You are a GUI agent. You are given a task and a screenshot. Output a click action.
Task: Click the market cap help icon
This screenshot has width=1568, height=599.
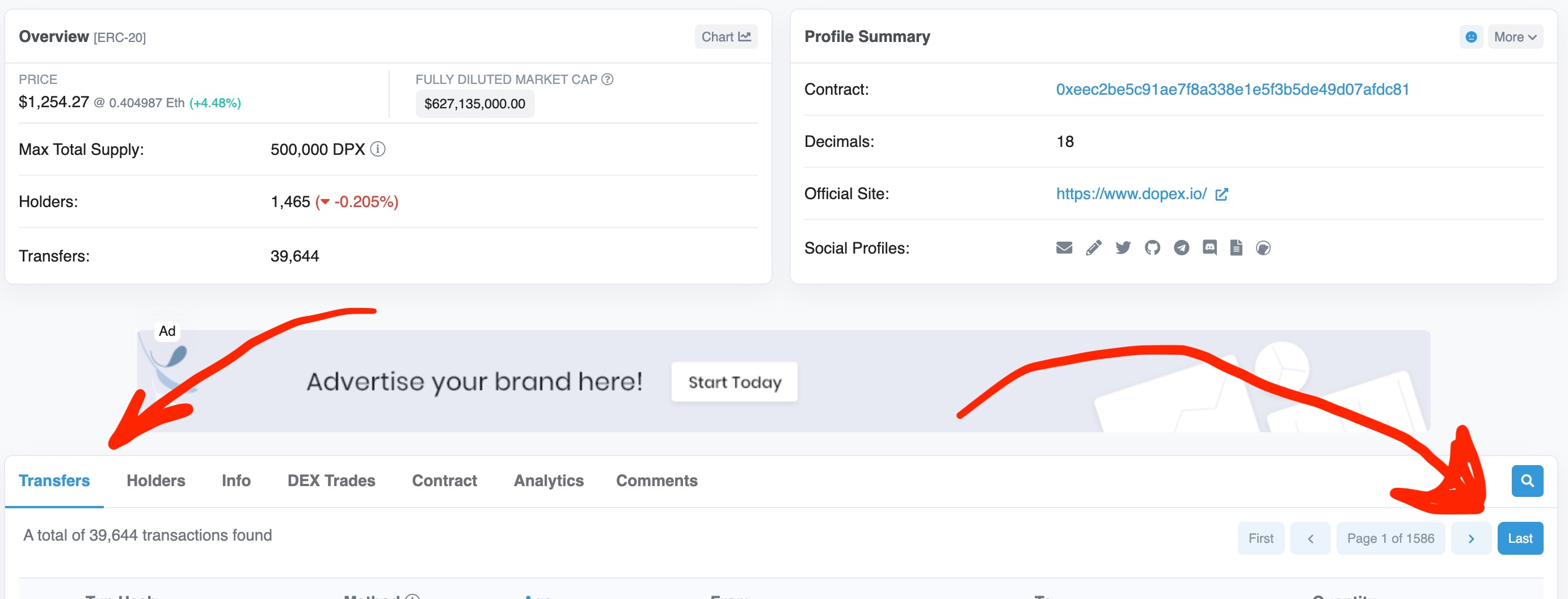tap(607, 79)
